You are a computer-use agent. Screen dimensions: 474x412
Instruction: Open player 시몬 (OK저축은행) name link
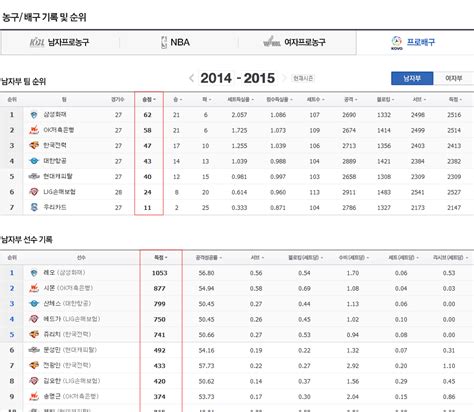[x=68, y=288]
